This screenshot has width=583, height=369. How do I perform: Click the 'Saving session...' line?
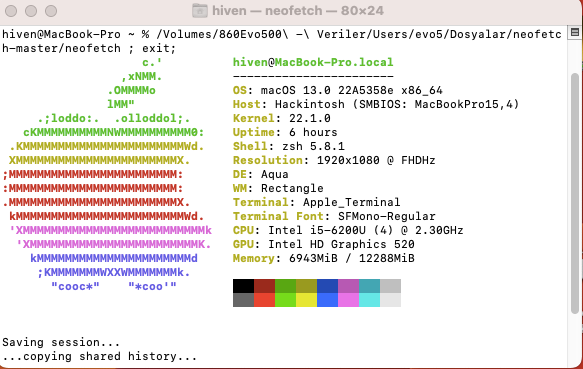coord(61,342)
